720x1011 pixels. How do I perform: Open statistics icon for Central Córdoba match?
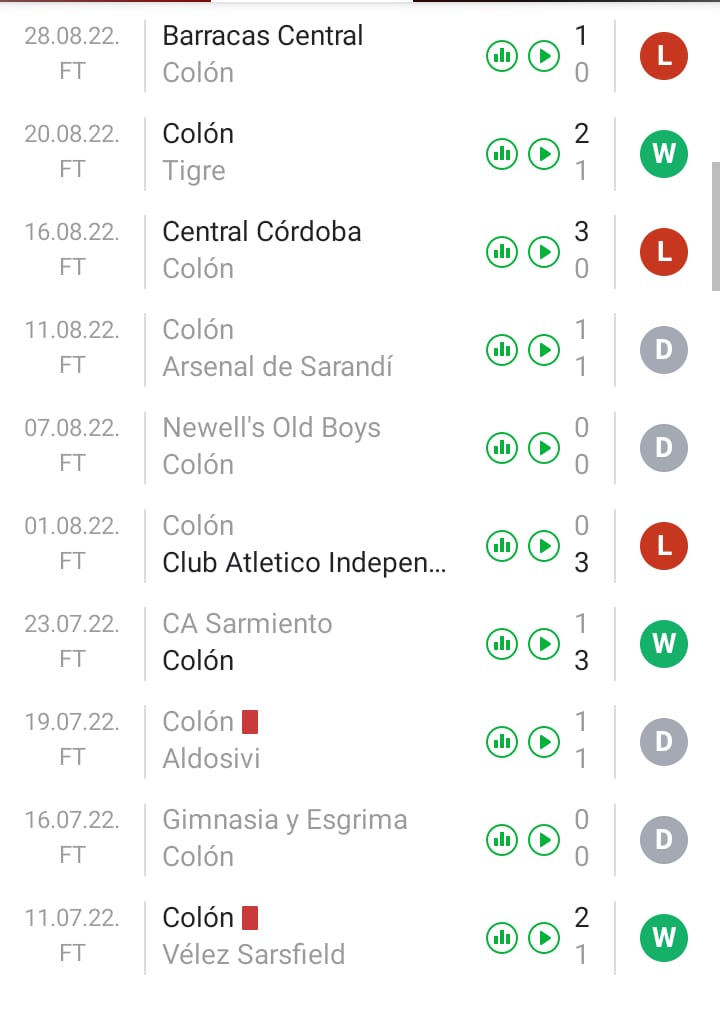pyautogui.click(x=501, y=252)
